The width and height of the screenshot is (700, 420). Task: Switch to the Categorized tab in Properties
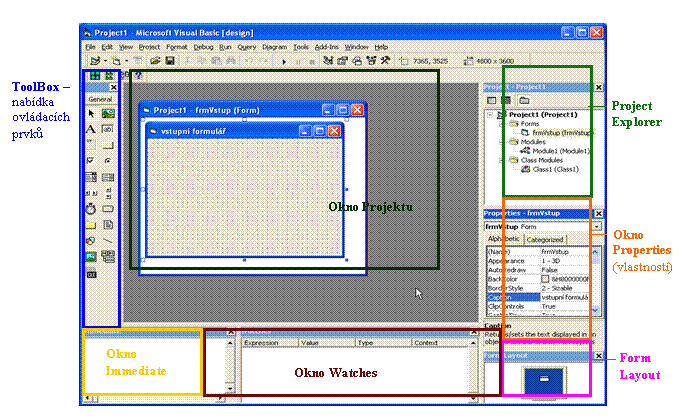point(545,240)
